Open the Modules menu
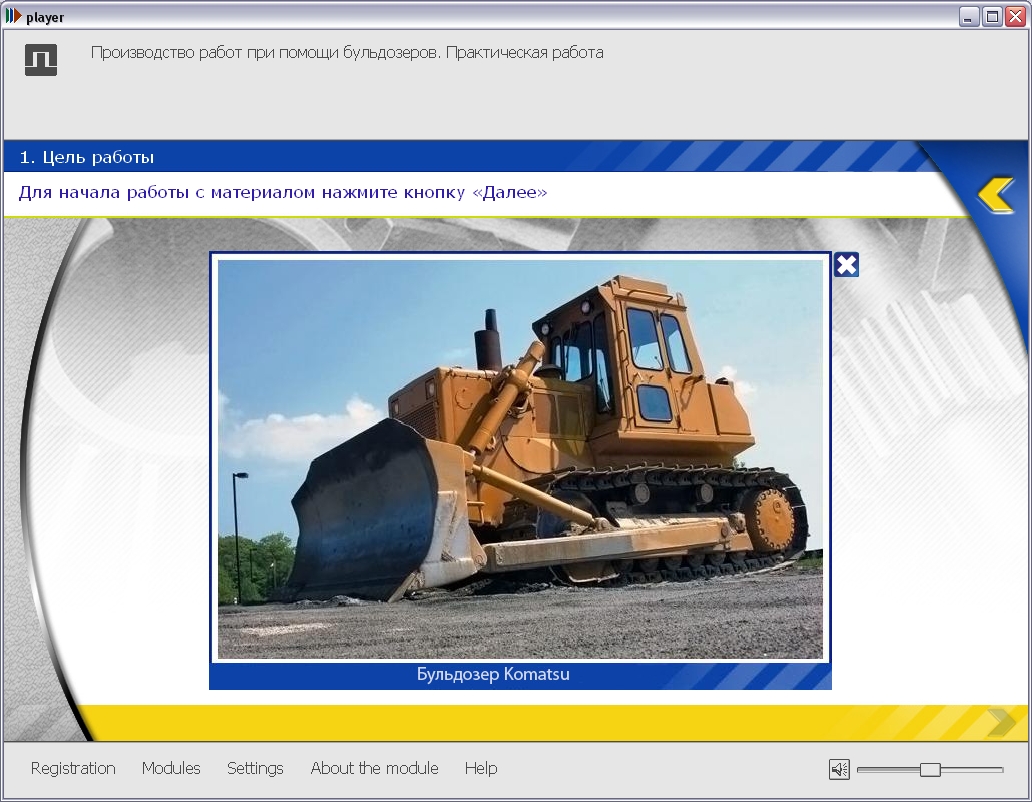The width and height of the screenshot is (1032, 802). point(171,768)
